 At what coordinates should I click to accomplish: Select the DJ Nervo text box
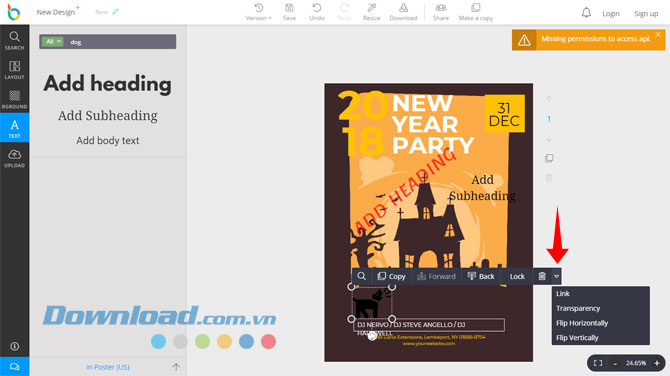(x=428, y=325)
